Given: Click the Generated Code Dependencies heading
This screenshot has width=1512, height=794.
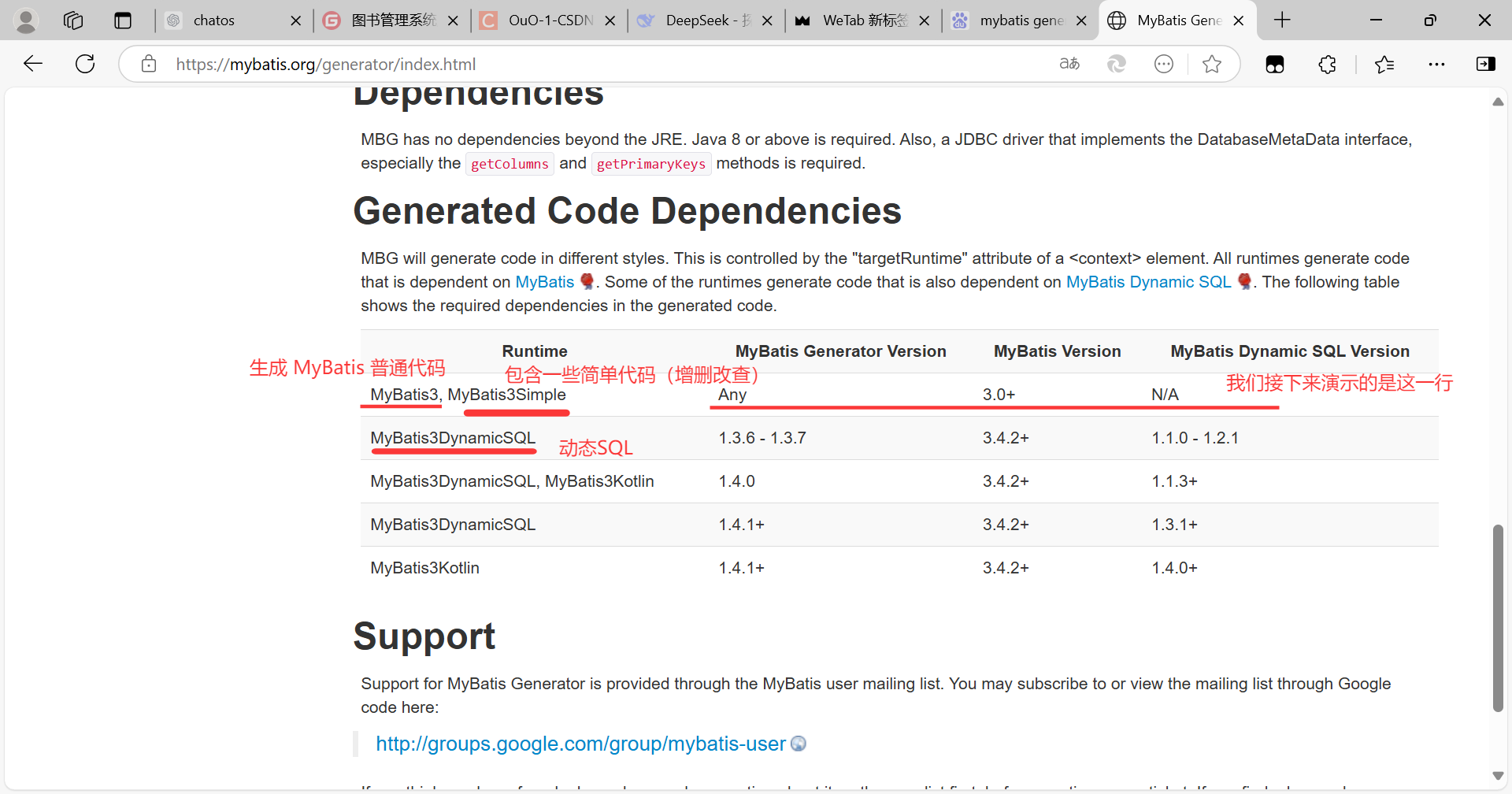Looking at the screenshot, I should point(627,211).
